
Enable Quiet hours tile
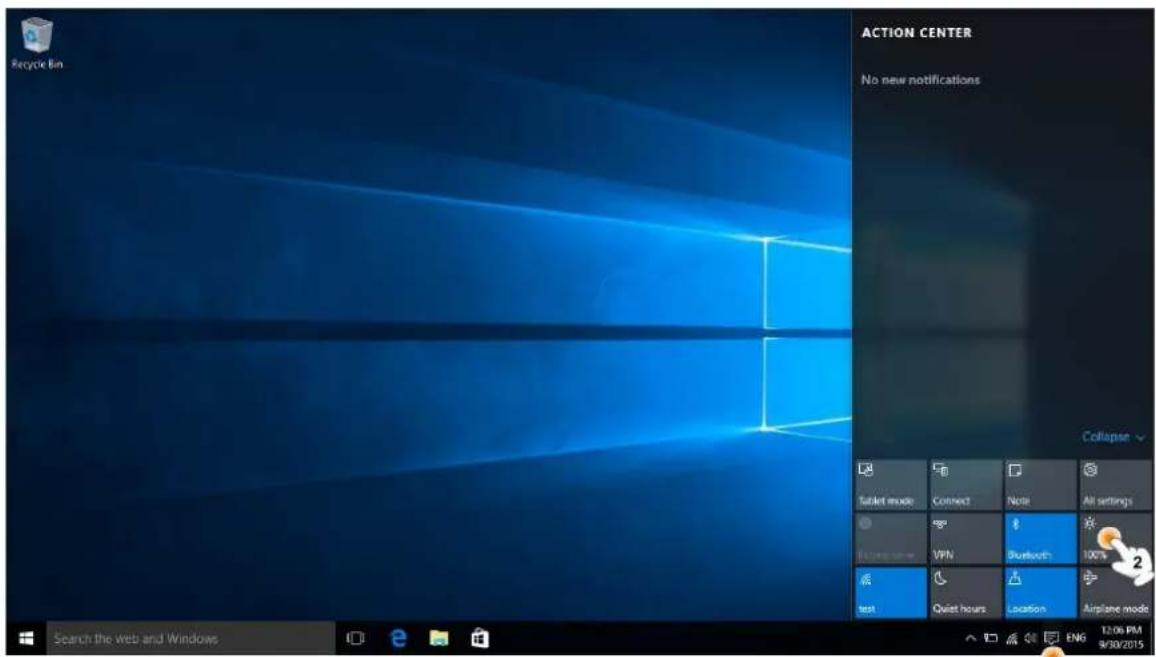point(965,593)
